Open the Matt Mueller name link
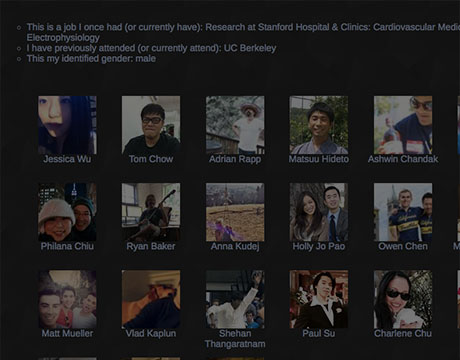 coord(67,333)
